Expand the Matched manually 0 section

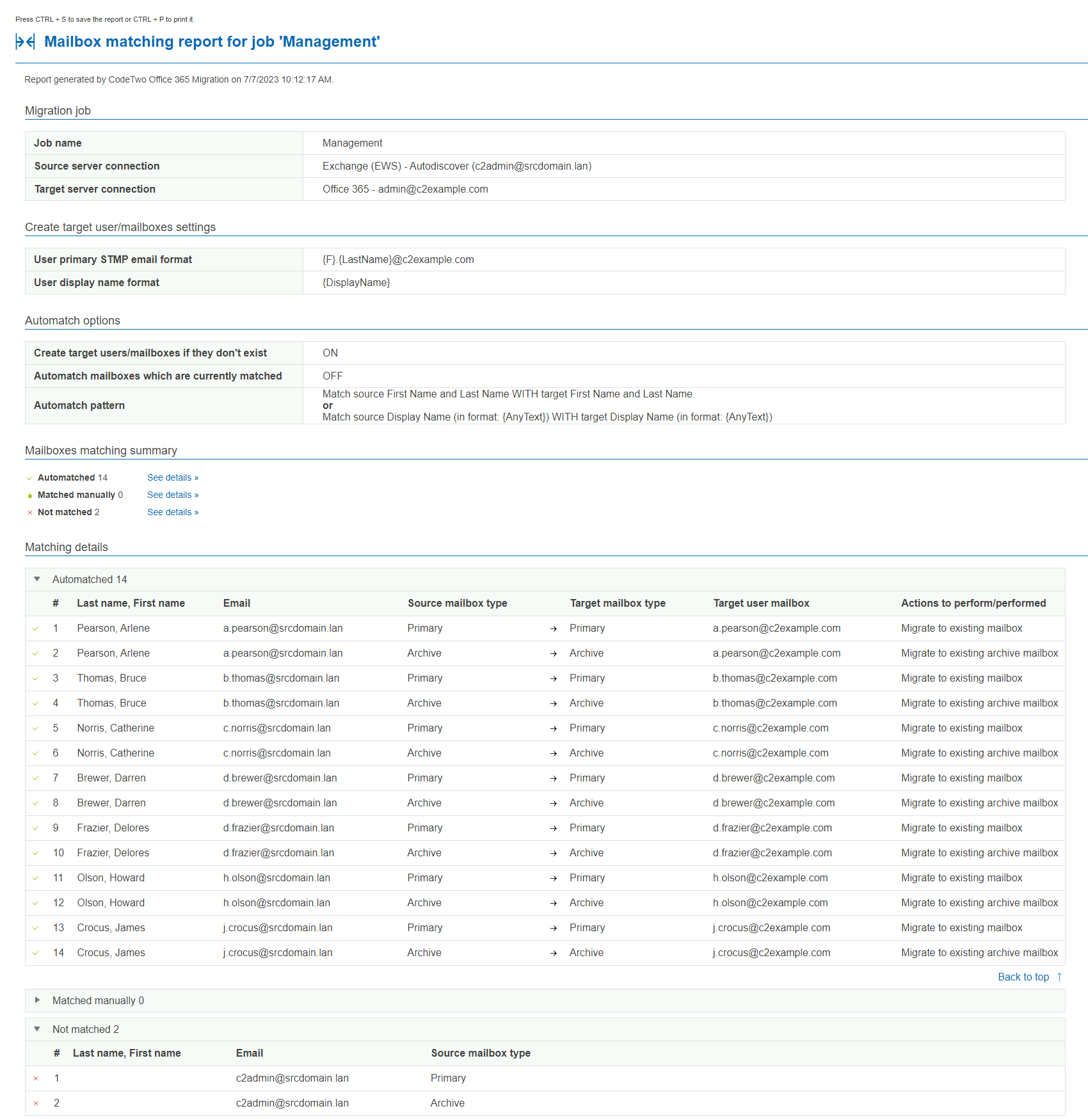coord(37,1000)
